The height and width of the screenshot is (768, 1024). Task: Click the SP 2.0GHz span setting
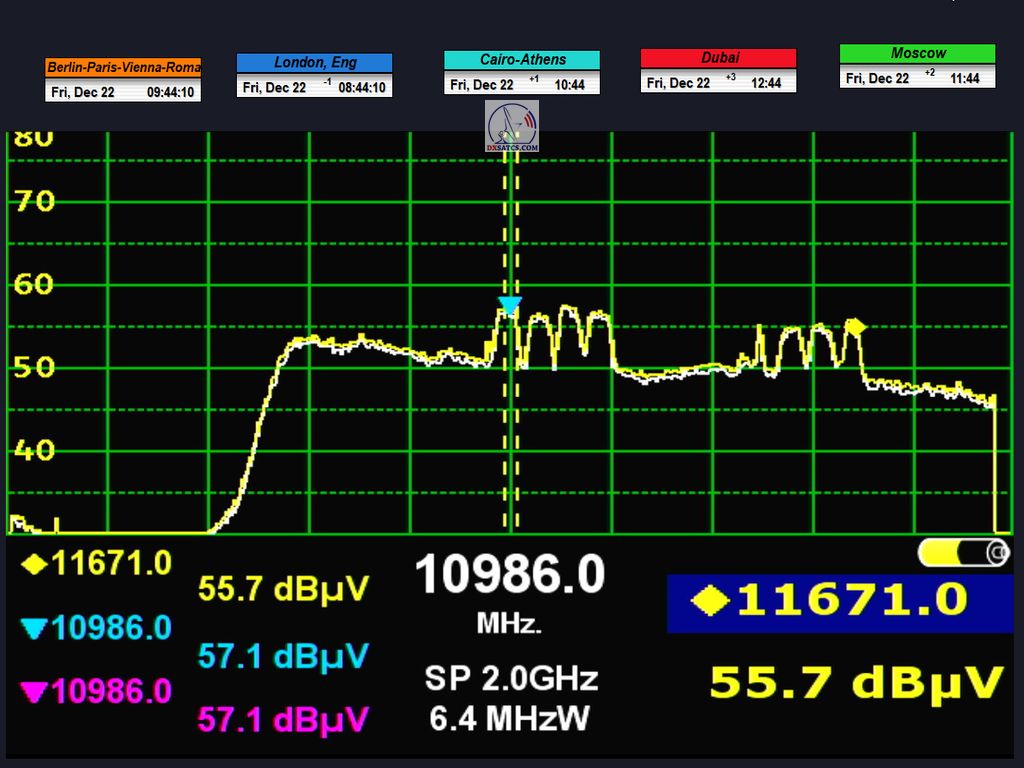[x=511, y=679]
